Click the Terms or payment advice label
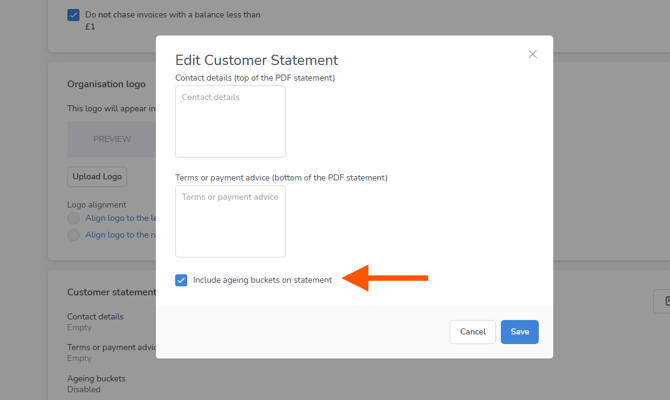Screen dimensions: 670x400 click(x=281, y=178)
